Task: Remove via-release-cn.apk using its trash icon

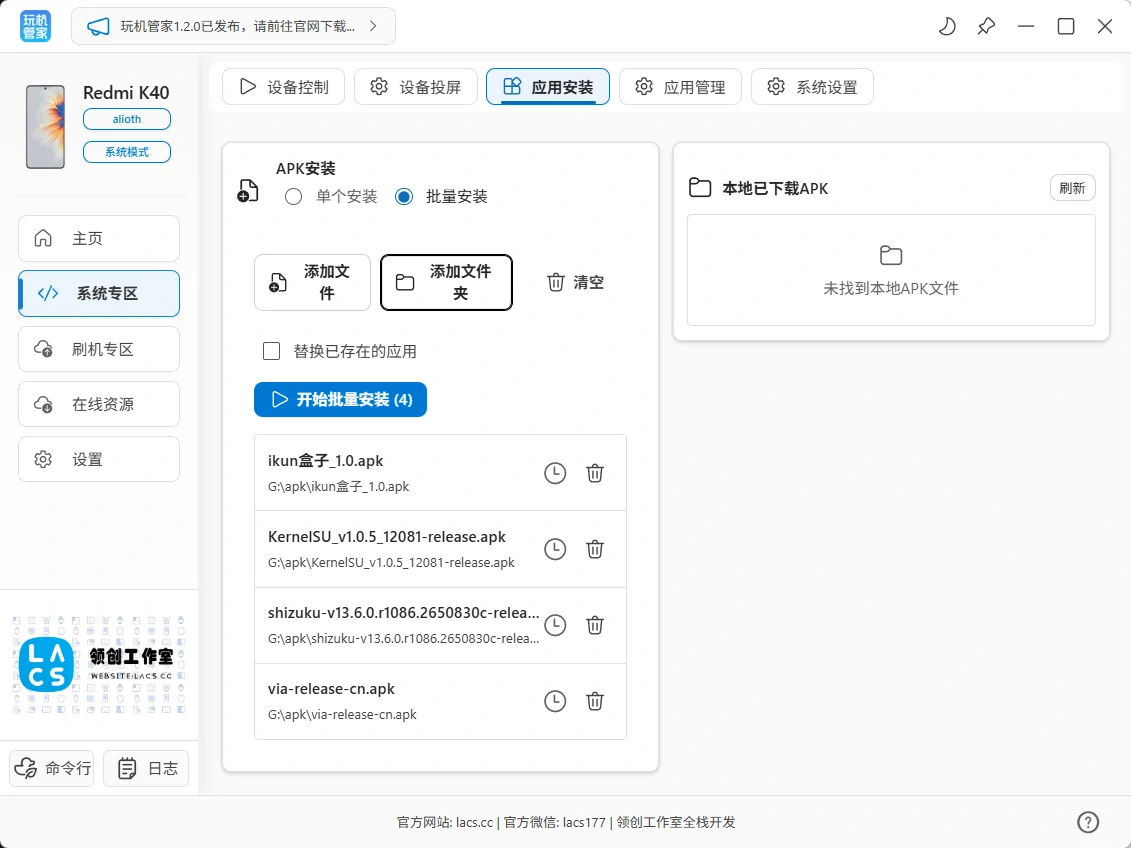Action: tap(595, 701)
